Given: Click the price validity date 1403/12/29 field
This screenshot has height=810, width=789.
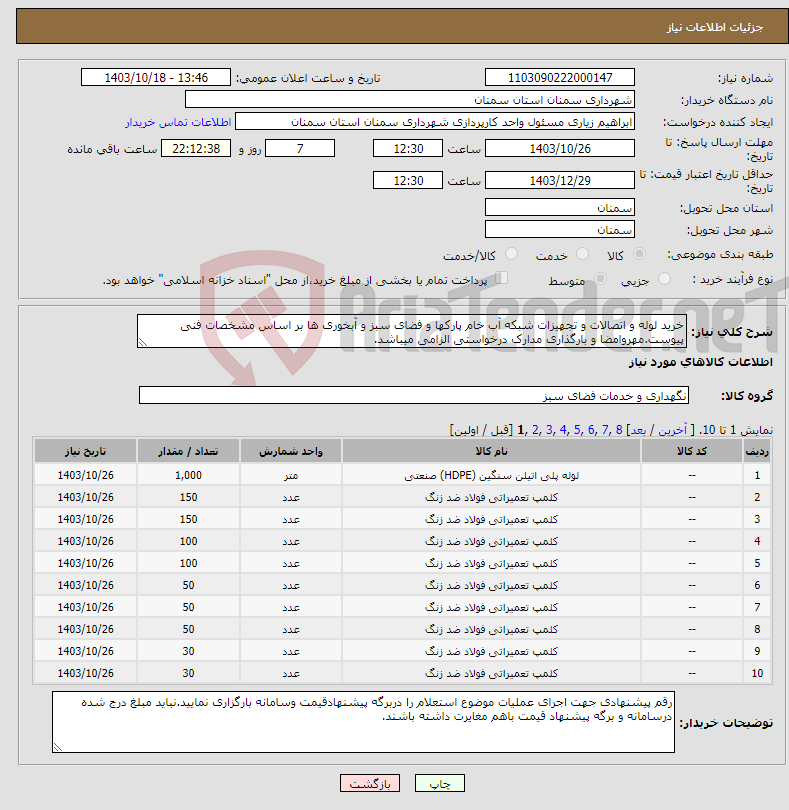Looking at the screenshot, I should [560, 181].
